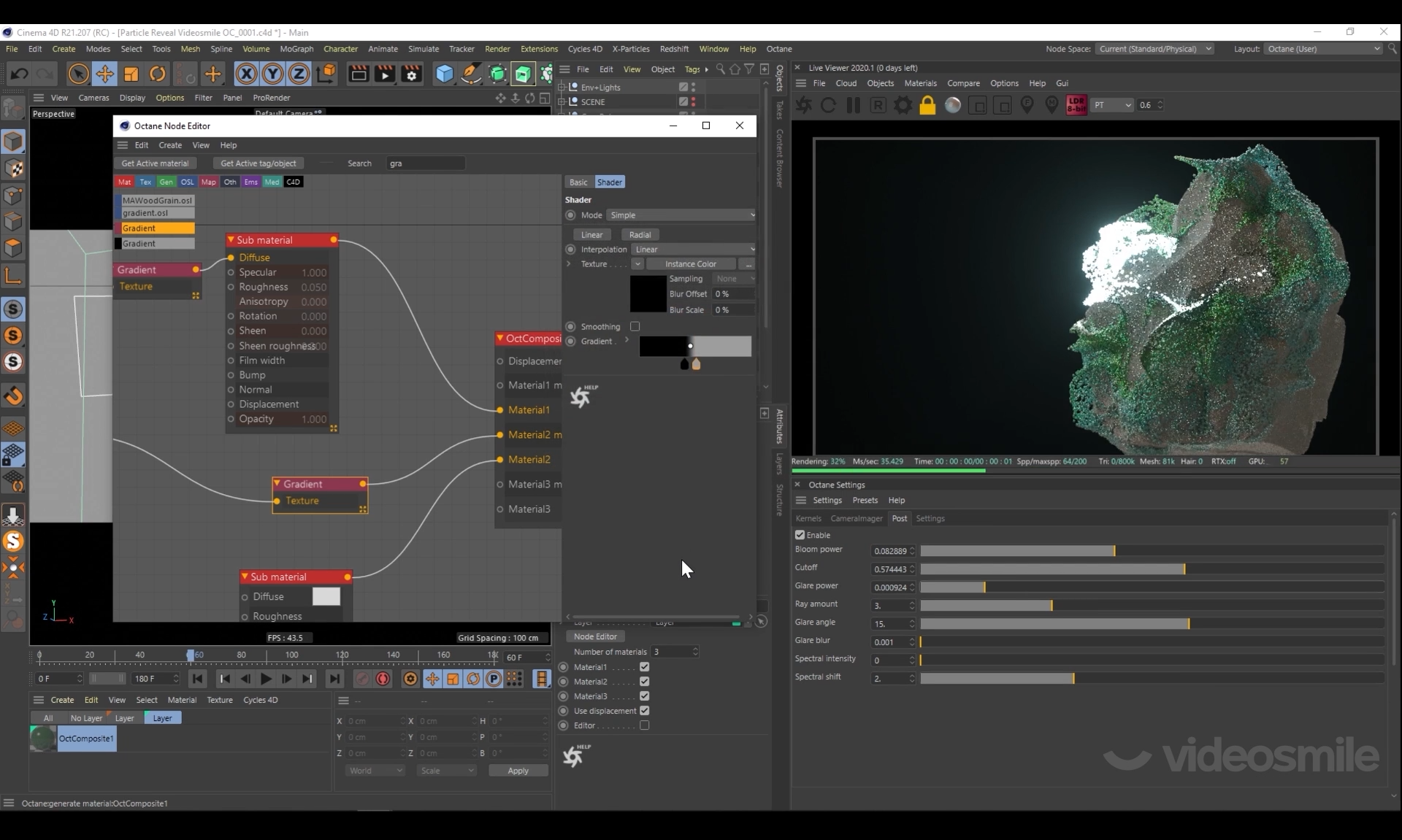Switch to the Kernels settings tab
The image size is (1402, 840).
point(808,518)
